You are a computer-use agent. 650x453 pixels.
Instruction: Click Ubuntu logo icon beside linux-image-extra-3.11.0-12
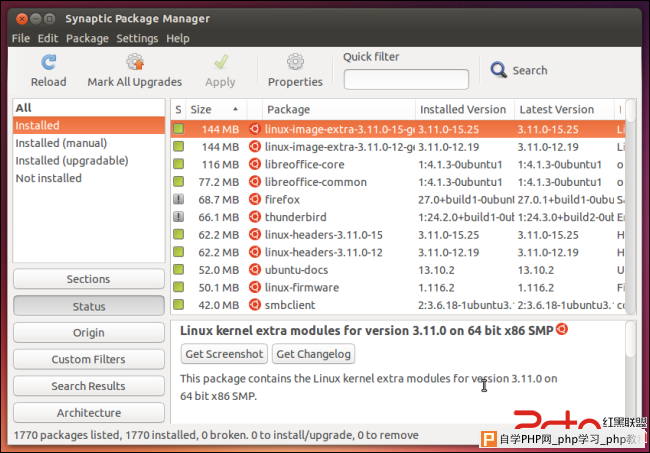coord(255,147)
